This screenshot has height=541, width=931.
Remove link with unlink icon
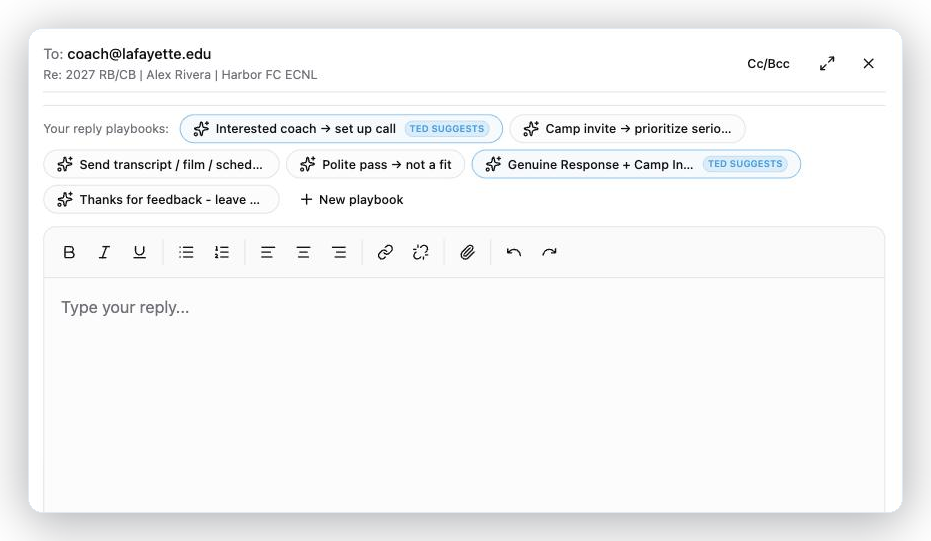click(420, 252)
